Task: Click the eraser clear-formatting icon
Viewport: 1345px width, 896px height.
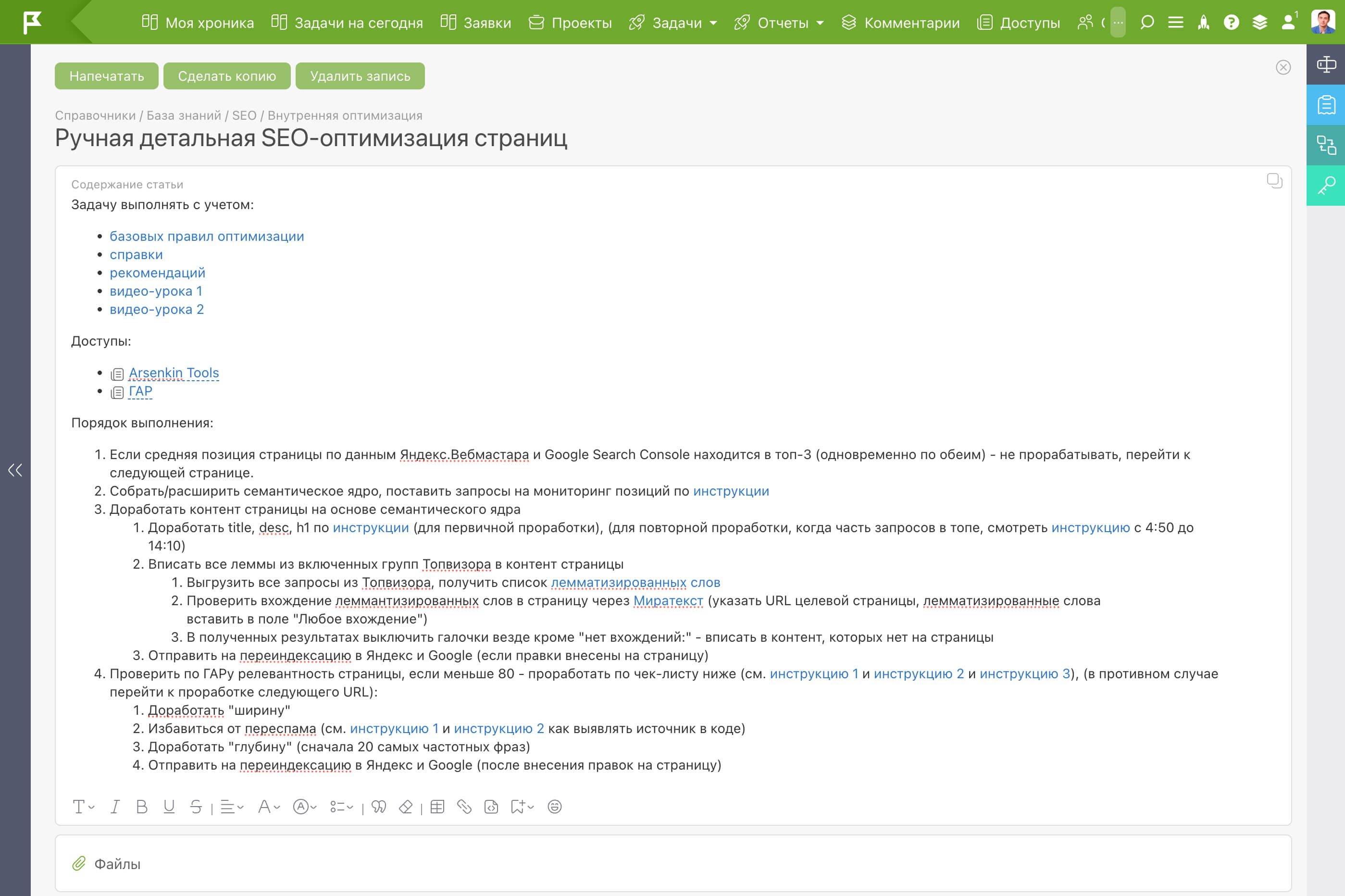Action: [x=406, y=806]
